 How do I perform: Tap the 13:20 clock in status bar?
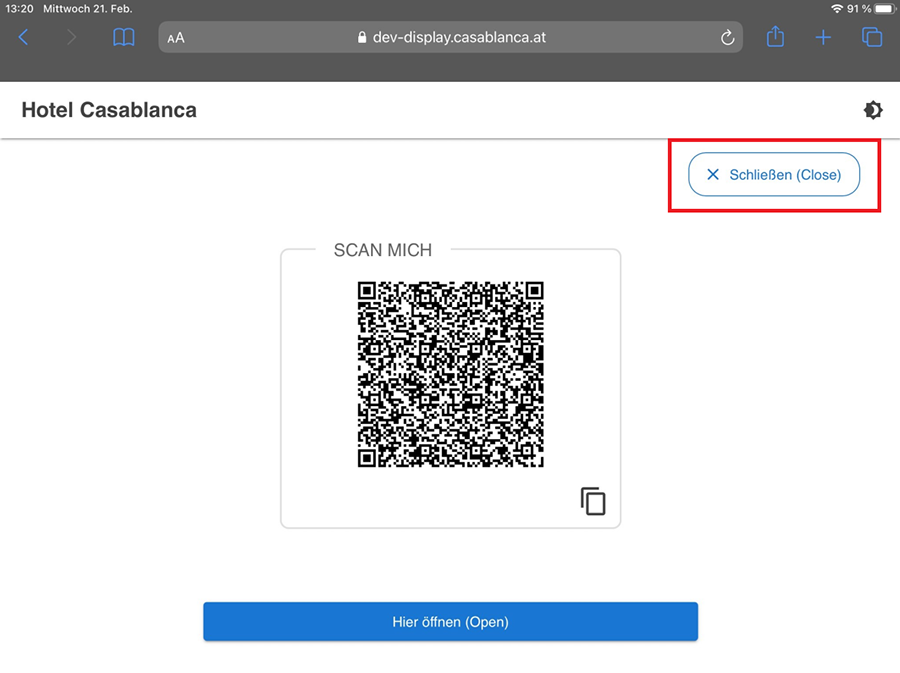click(x=19, y=8)
